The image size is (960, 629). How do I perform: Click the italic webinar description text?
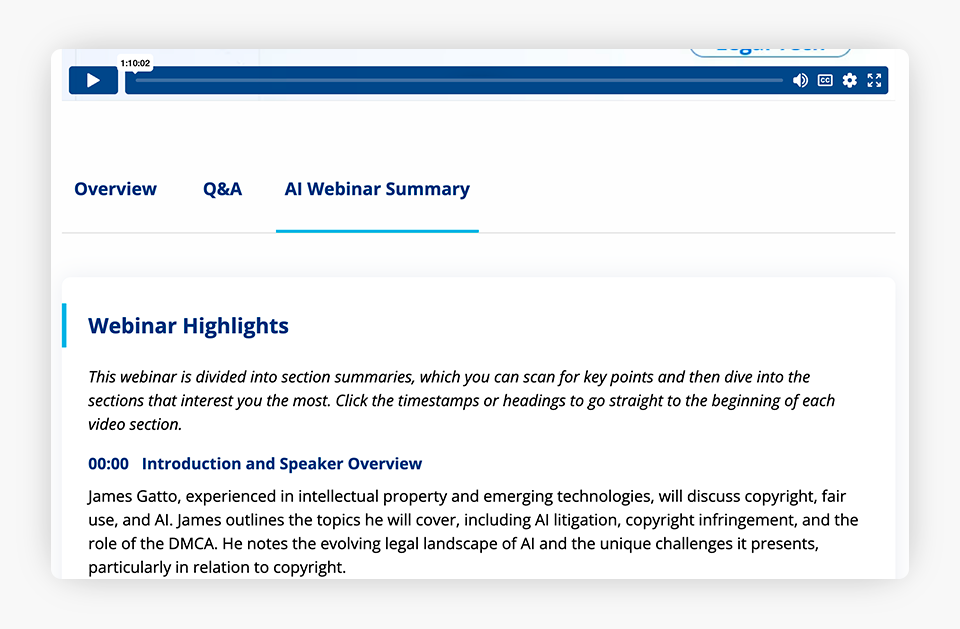[x=460, y=400]
